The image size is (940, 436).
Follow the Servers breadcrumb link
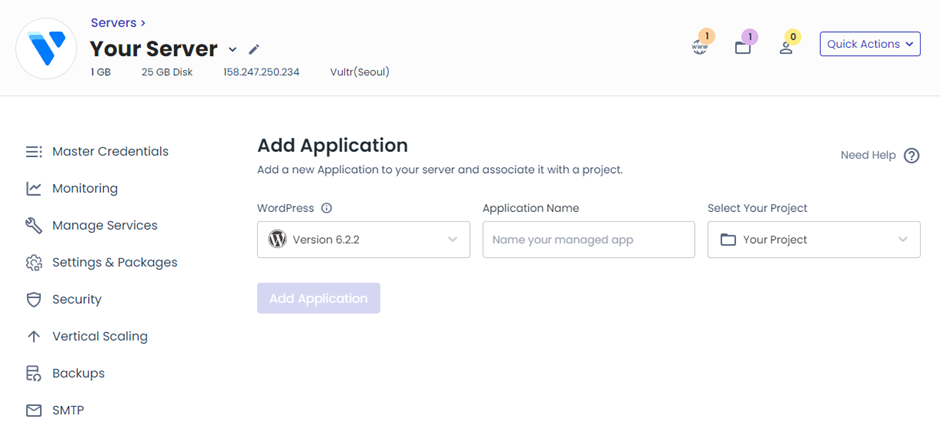pyautogui.click(x=114, y=22)
